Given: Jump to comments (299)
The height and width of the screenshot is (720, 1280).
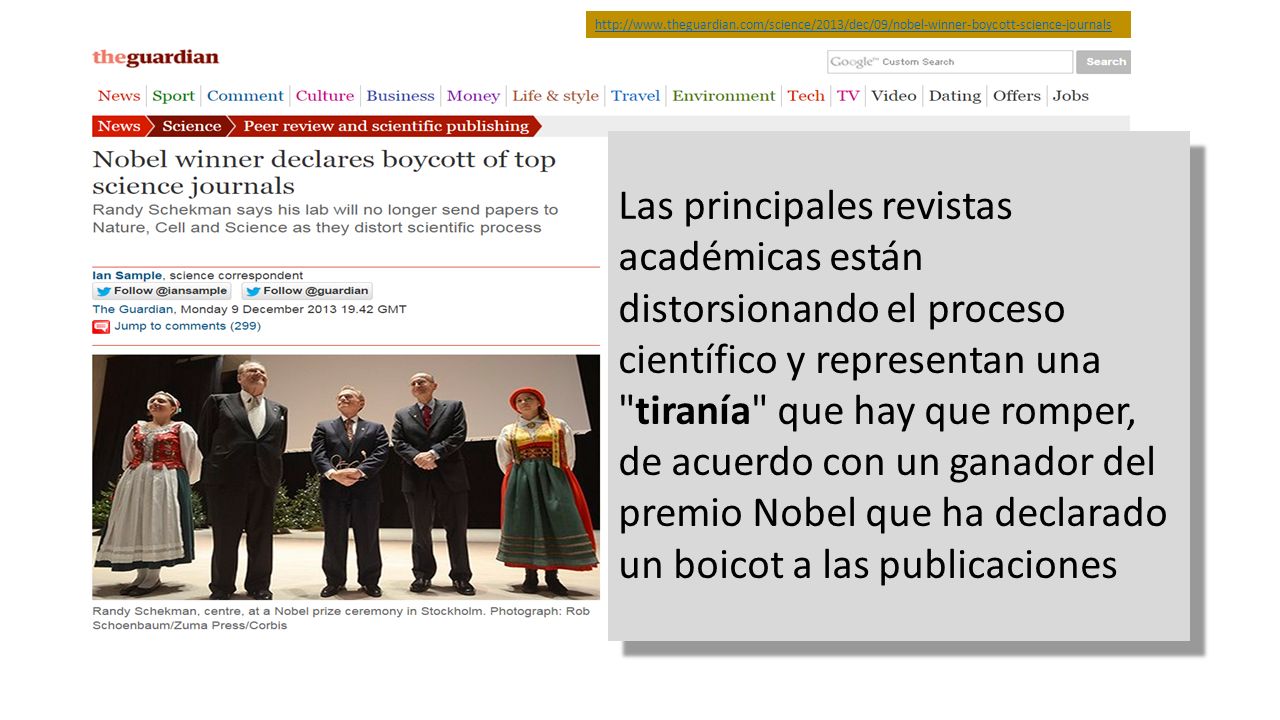Looking at the screenshot, I should [187, 326].
